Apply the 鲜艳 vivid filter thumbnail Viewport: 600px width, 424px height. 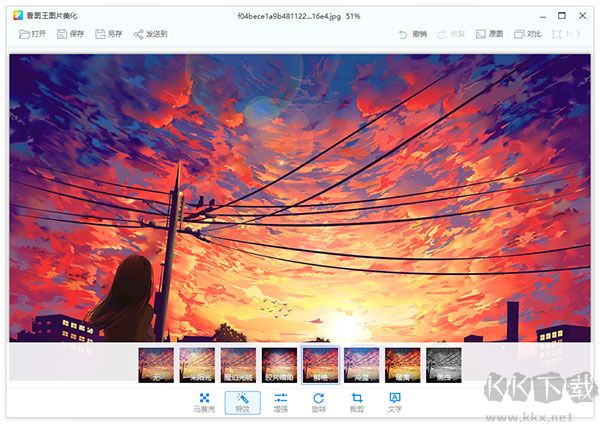click(x=320, y=365)
